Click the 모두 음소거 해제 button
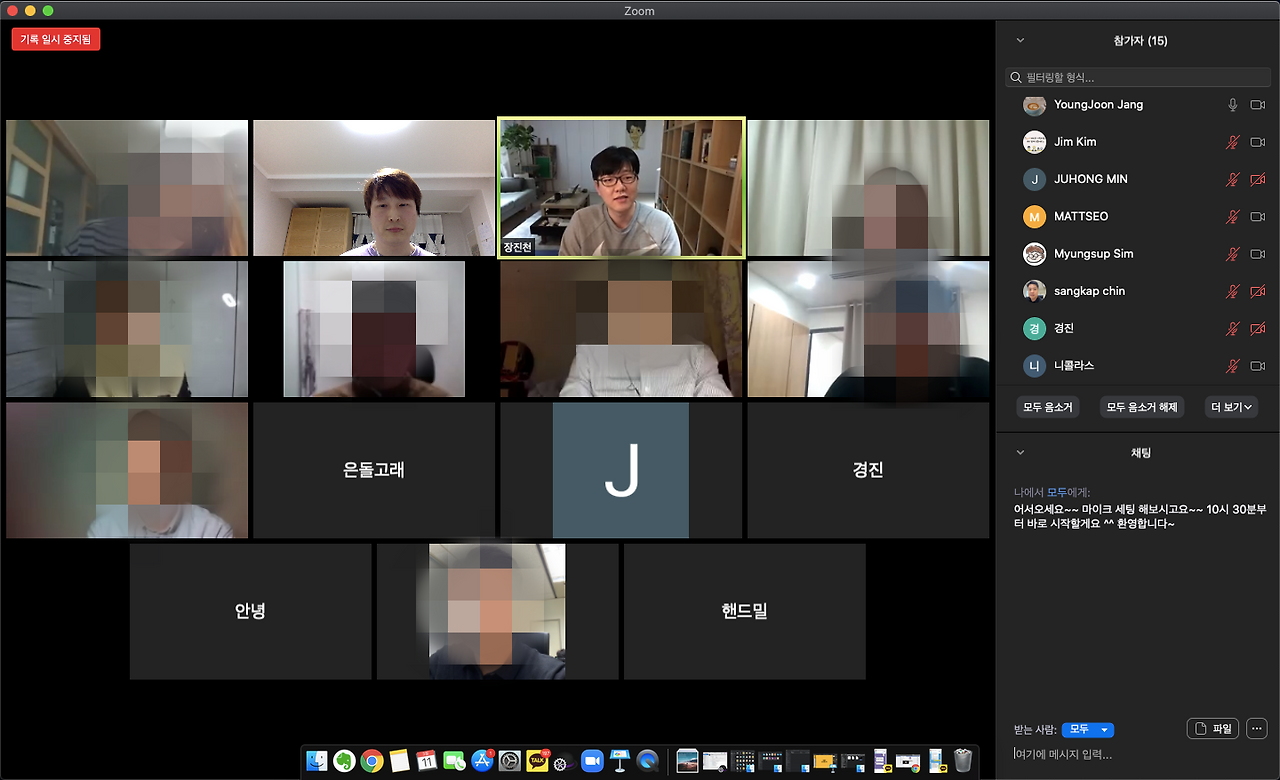This screenshot has width=1280, height=780. [x=1142, y=406]
